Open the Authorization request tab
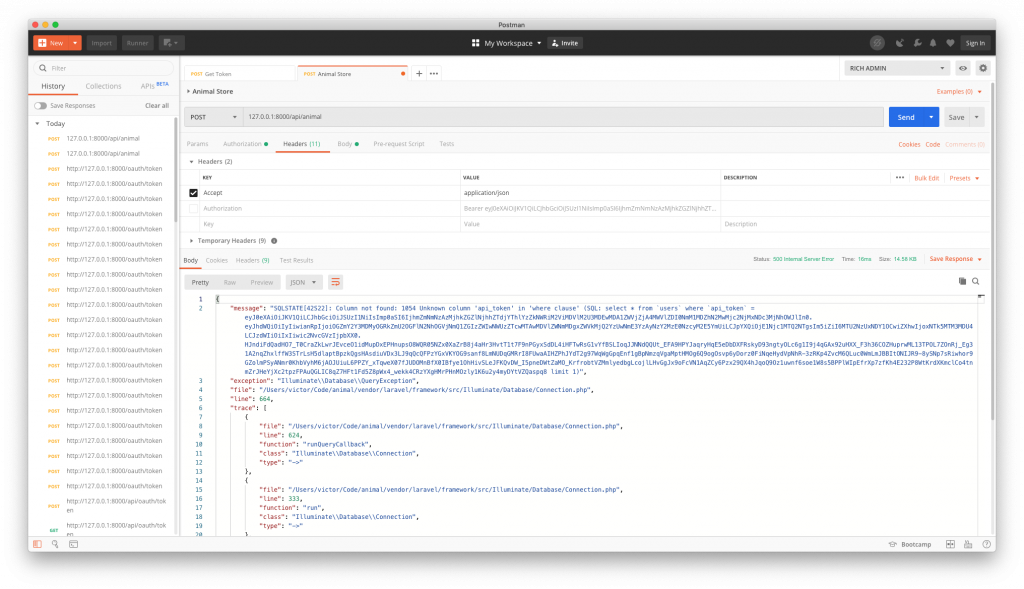 click(x=246, y=144)
